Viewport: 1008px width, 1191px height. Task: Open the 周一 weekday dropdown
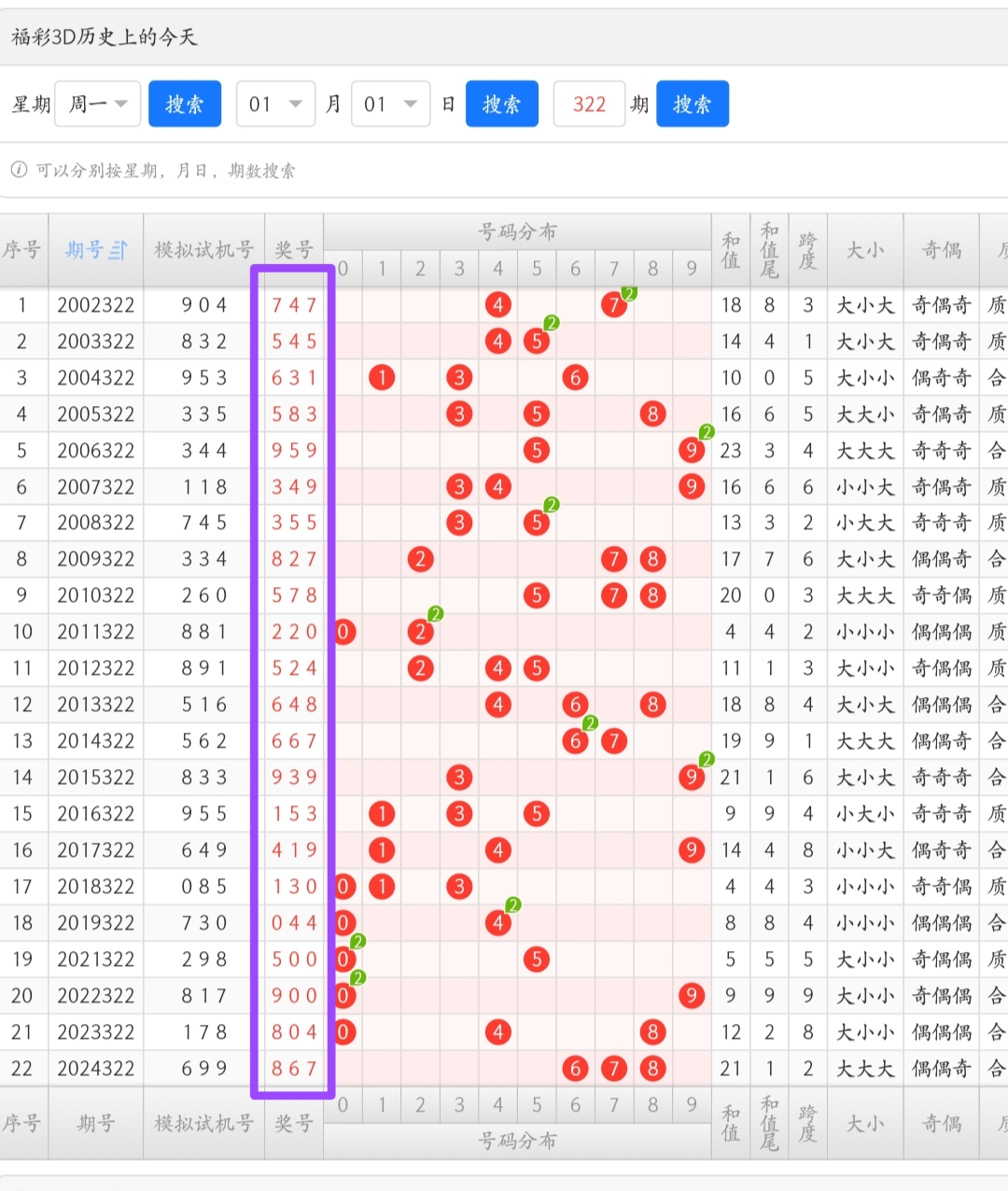pyautogui.click(x=98, y=104)
